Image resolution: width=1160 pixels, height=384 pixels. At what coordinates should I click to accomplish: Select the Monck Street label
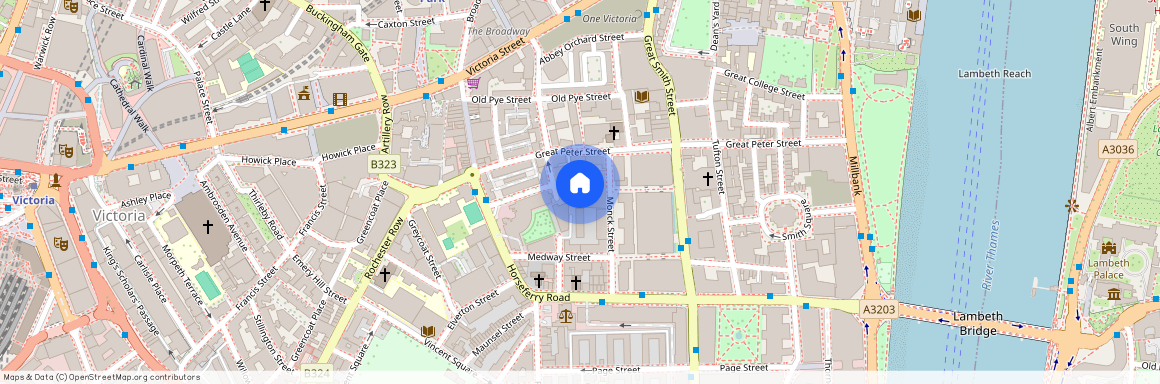611,223
